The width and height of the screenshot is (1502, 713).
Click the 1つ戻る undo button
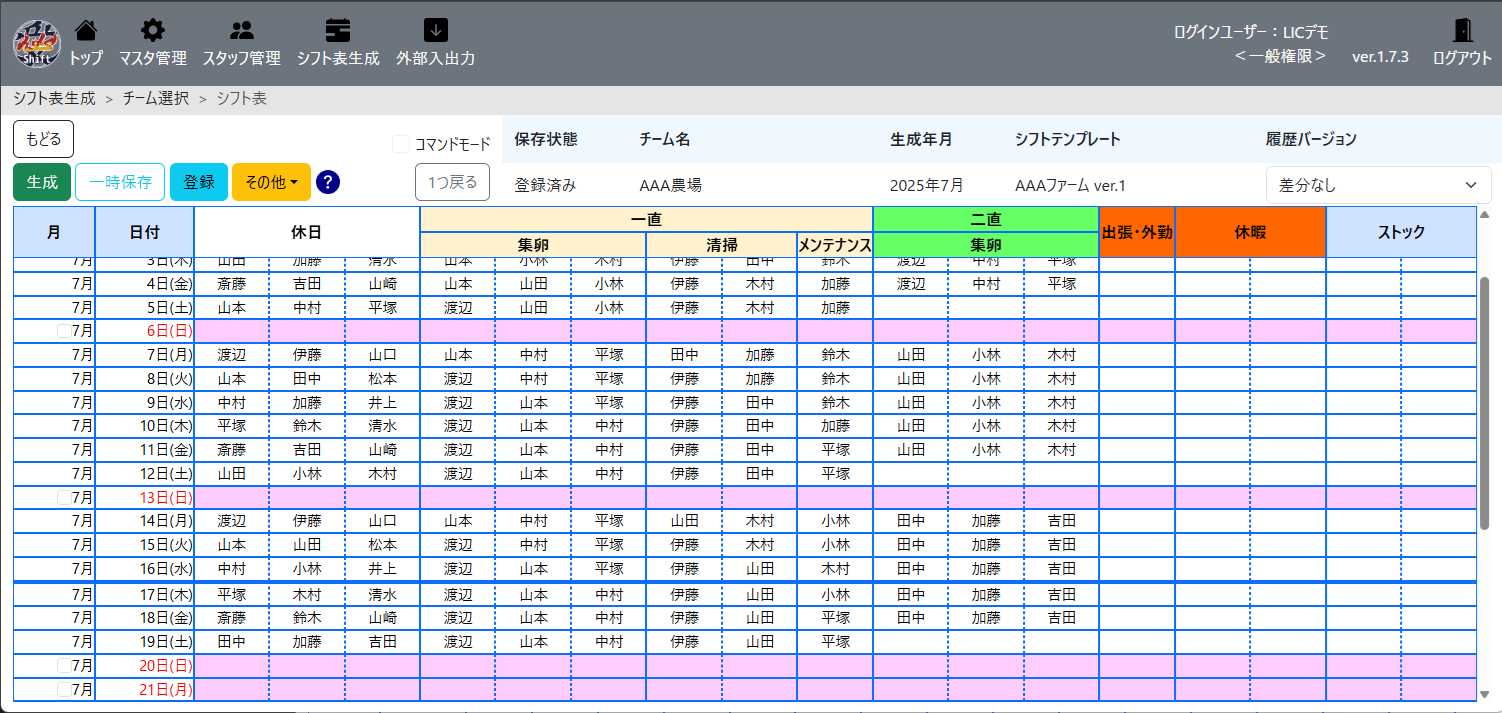[452, 182]
